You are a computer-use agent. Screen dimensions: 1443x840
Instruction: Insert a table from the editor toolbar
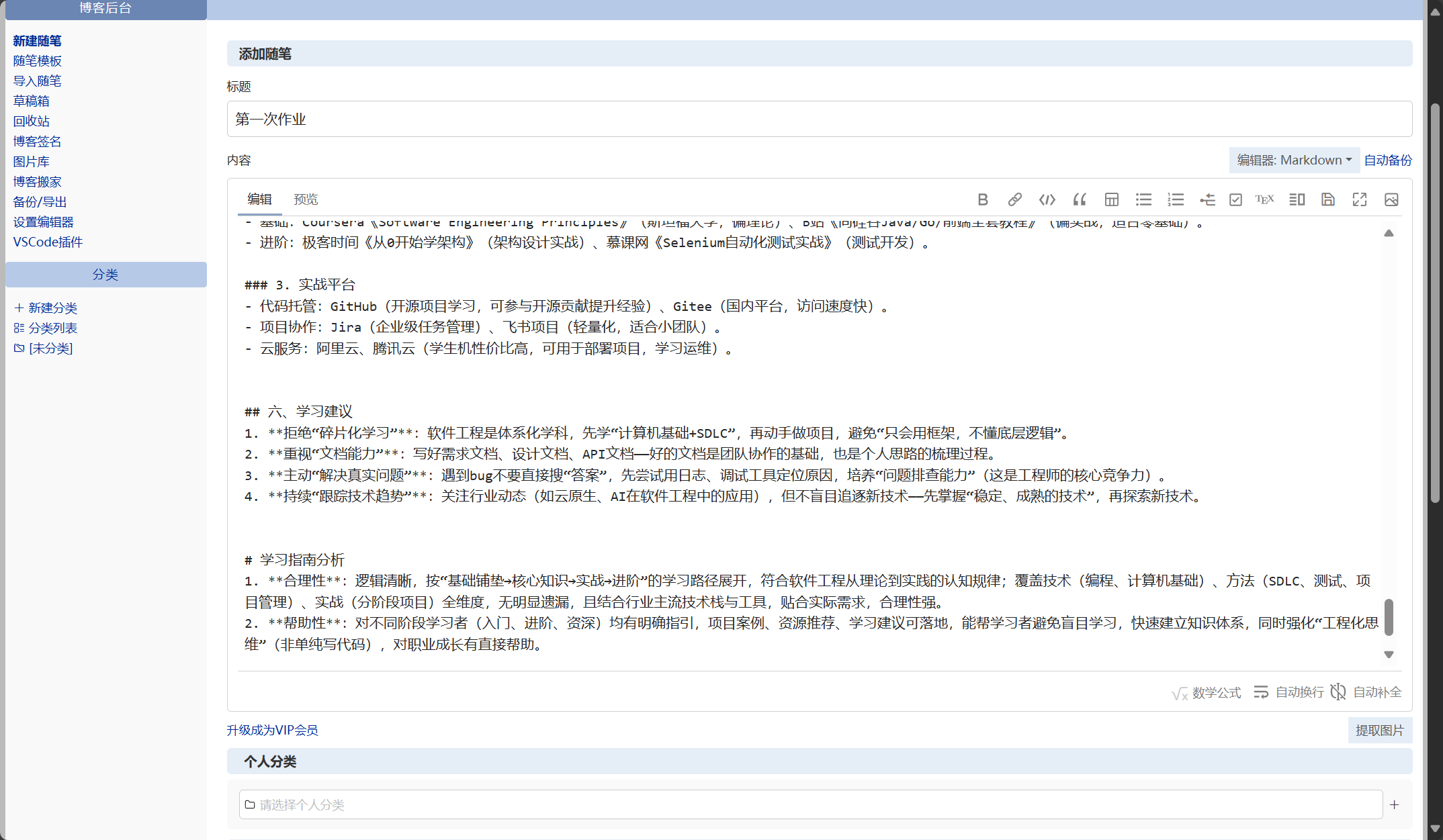1111,199
